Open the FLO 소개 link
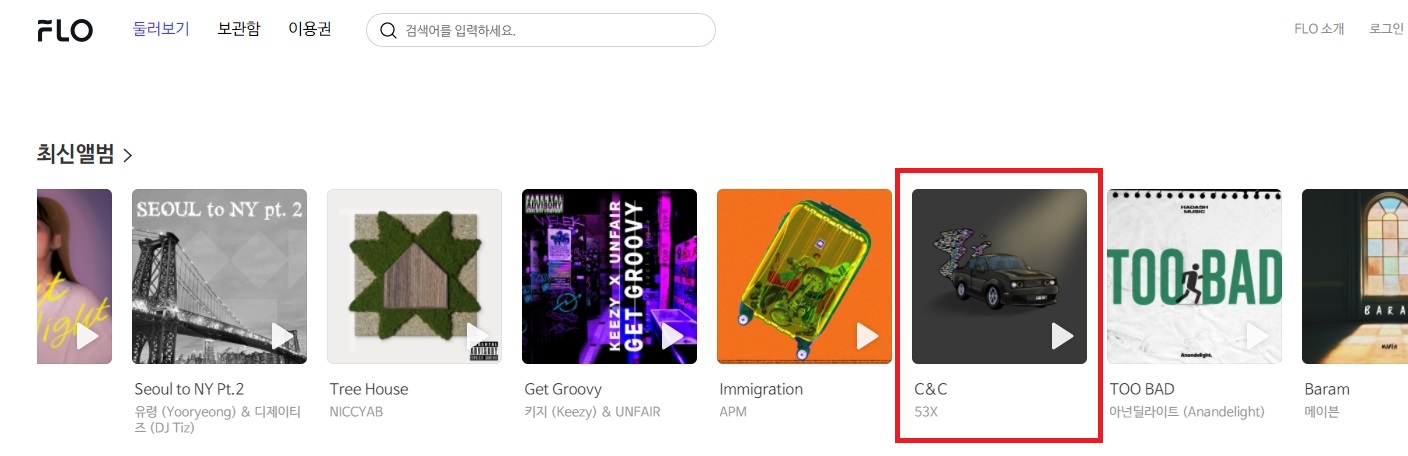Image resolution: width=1408 pixels, height=456 pixels. [1319, 29]
